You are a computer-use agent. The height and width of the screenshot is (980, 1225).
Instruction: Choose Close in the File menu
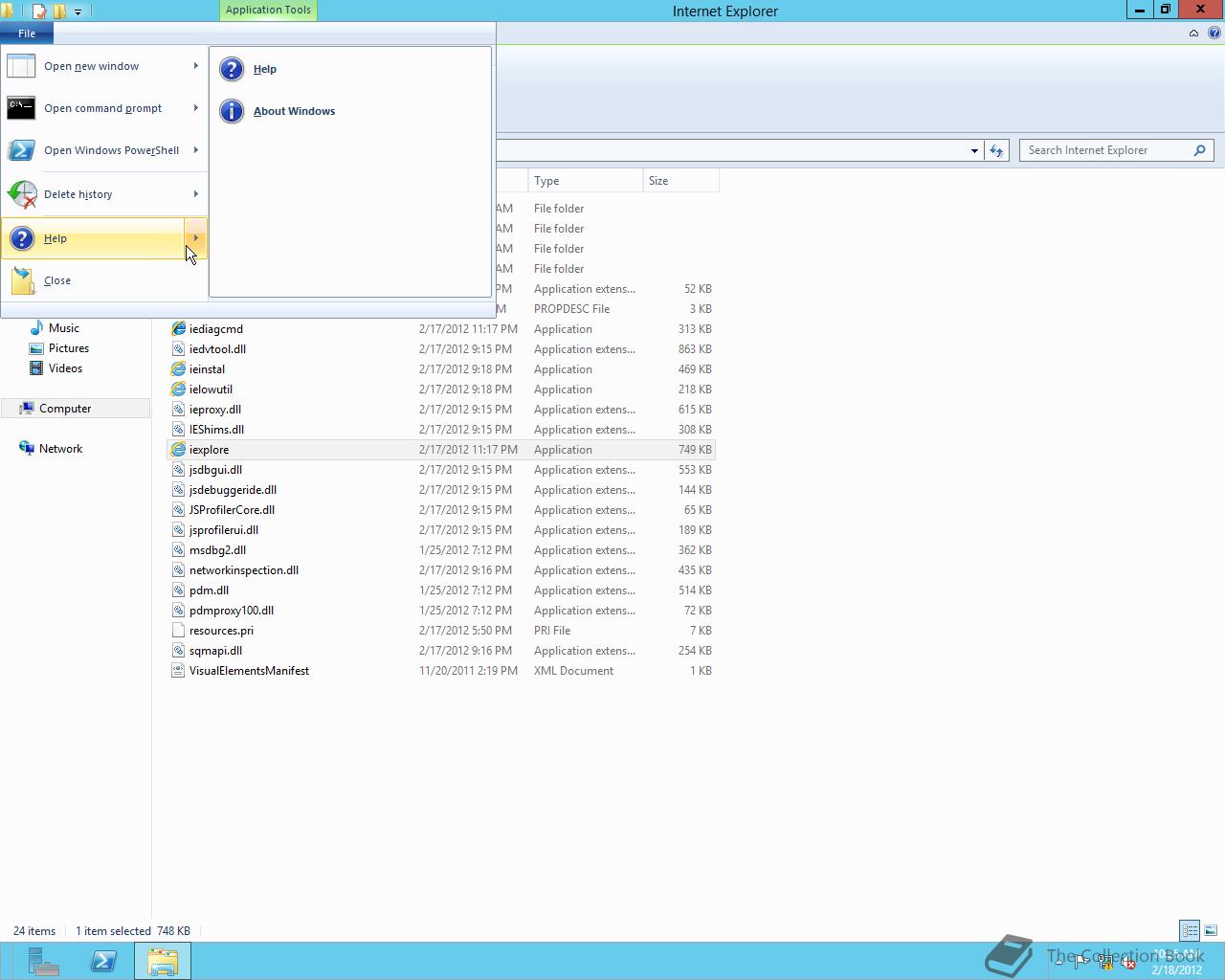pyautogui.click(x=104, y=280)
